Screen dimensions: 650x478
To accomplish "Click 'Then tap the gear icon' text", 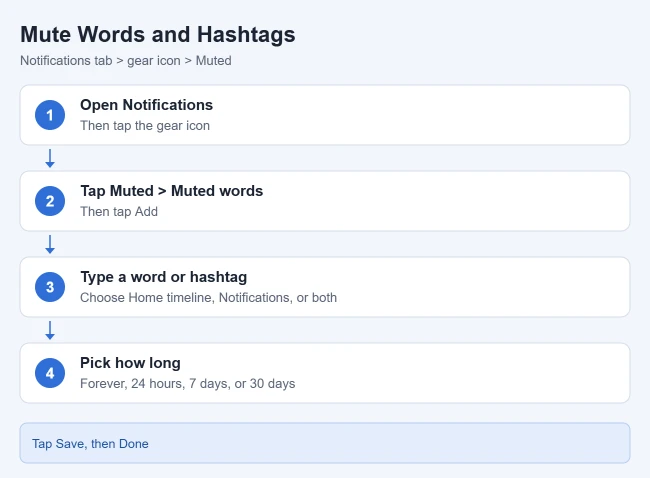I will pyautogui.click(x=145, y=126).
